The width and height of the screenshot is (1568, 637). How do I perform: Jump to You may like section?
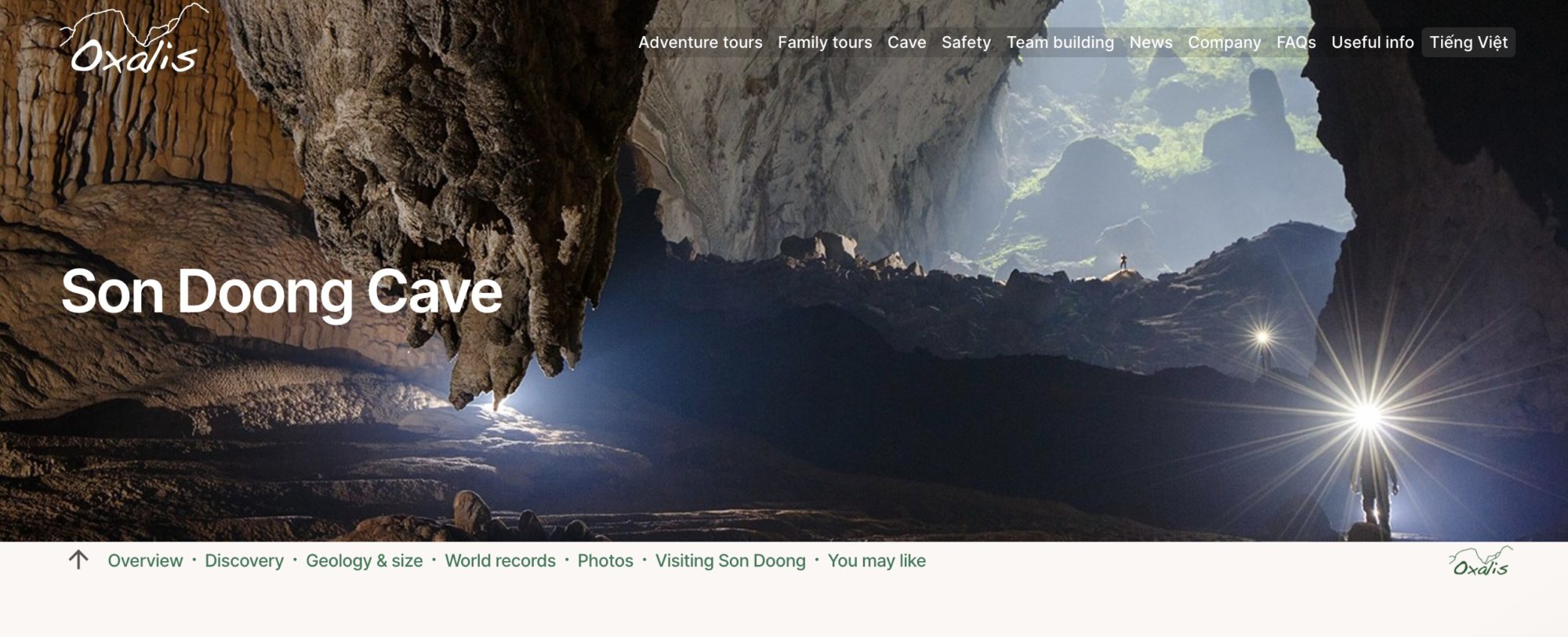click(x=877, y=561)
